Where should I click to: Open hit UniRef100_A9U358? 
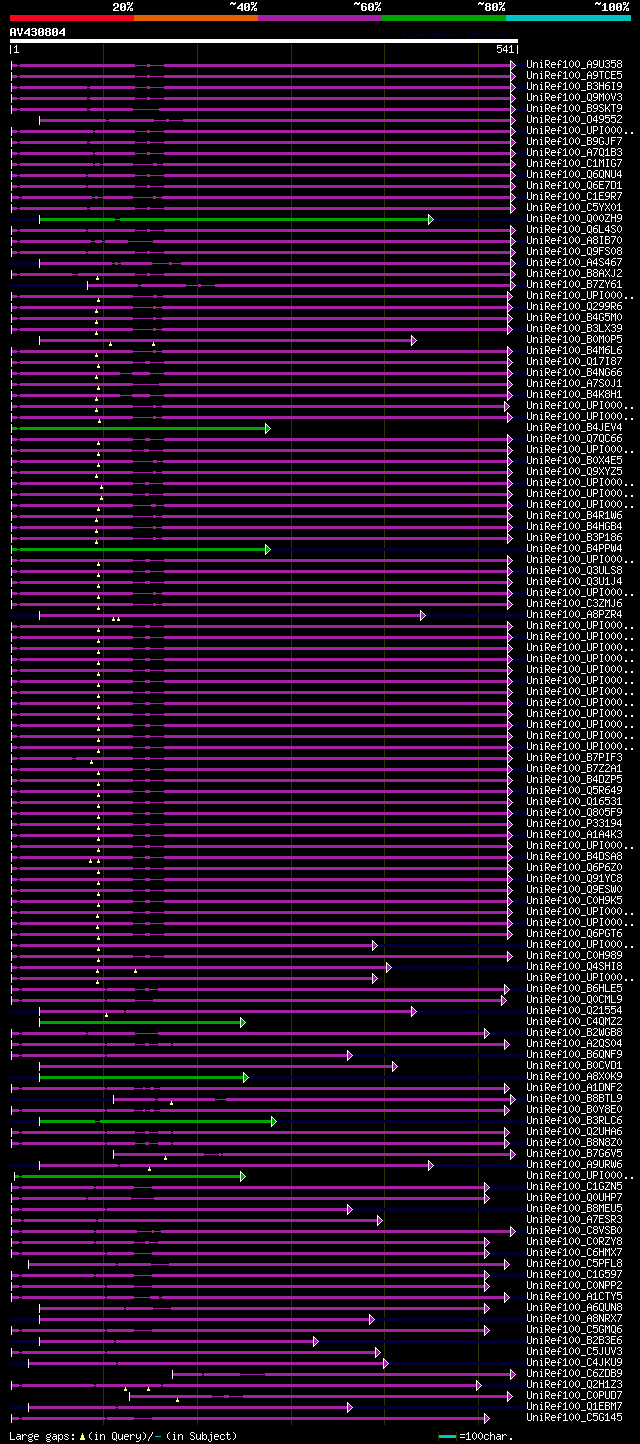pyautogui.click(x=574, y=64)
